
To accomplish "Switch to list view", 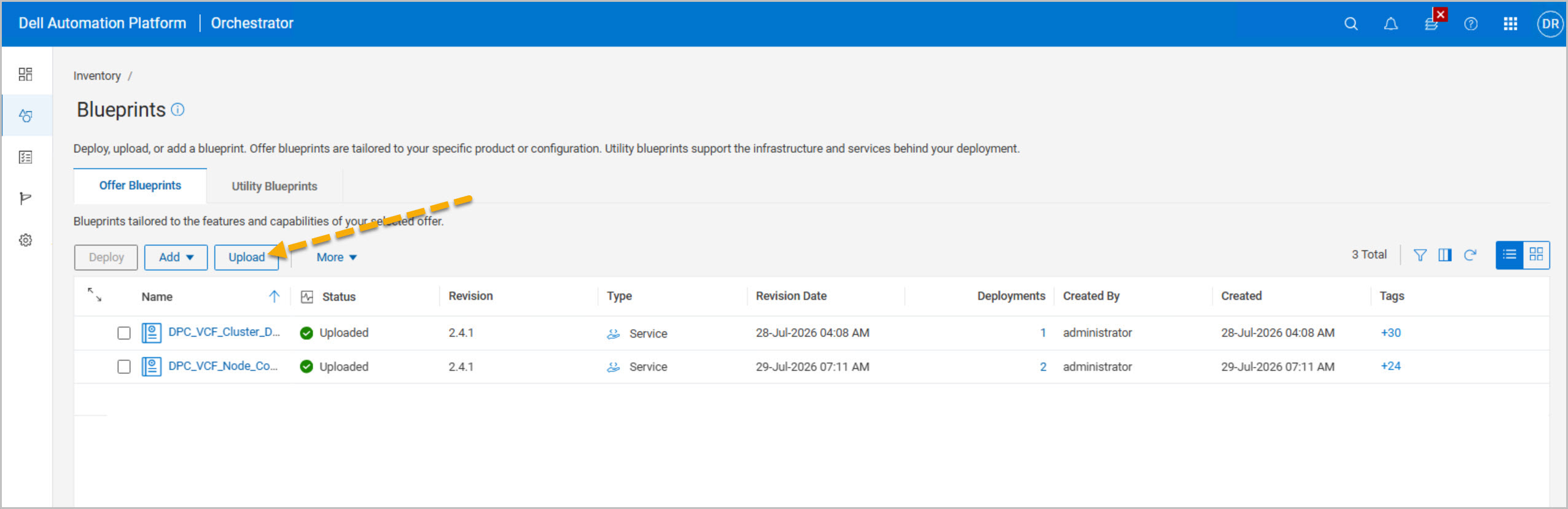I will [x=1510, y=255].
